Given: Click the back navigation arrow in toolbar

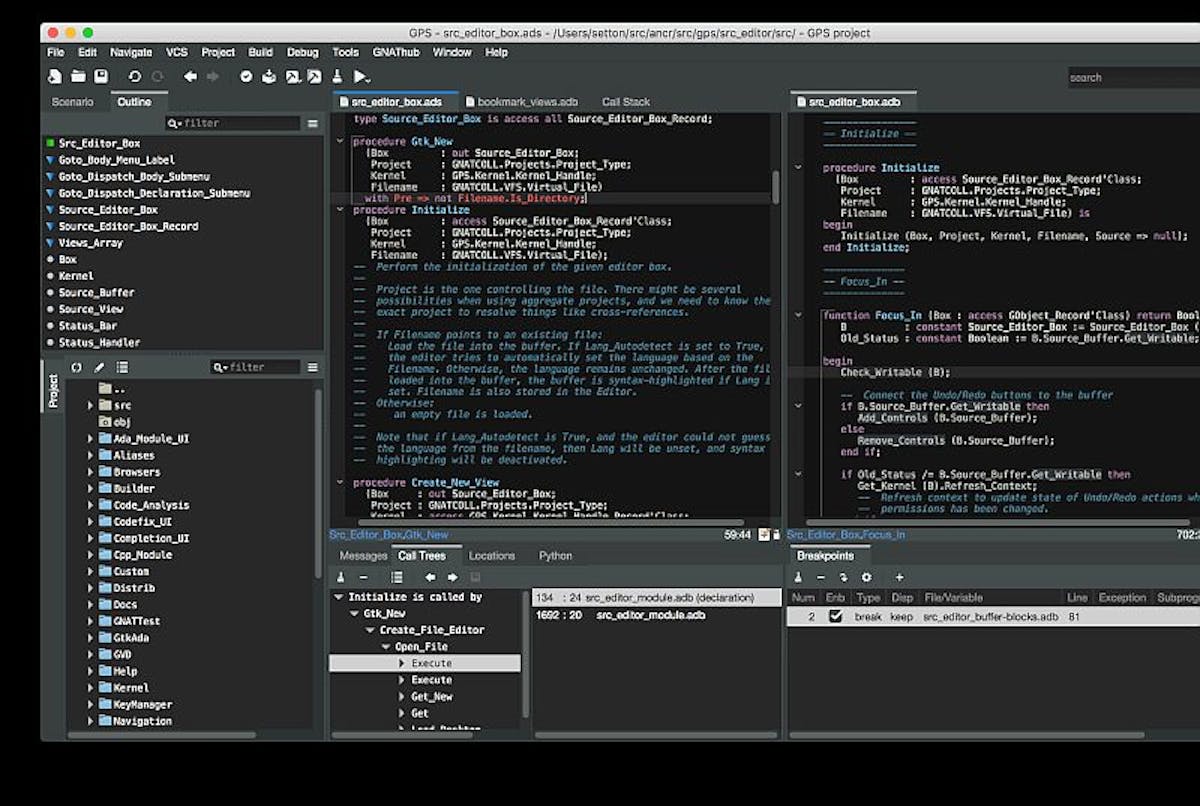Looking at the screenshot, I should [x=190, y=77].
